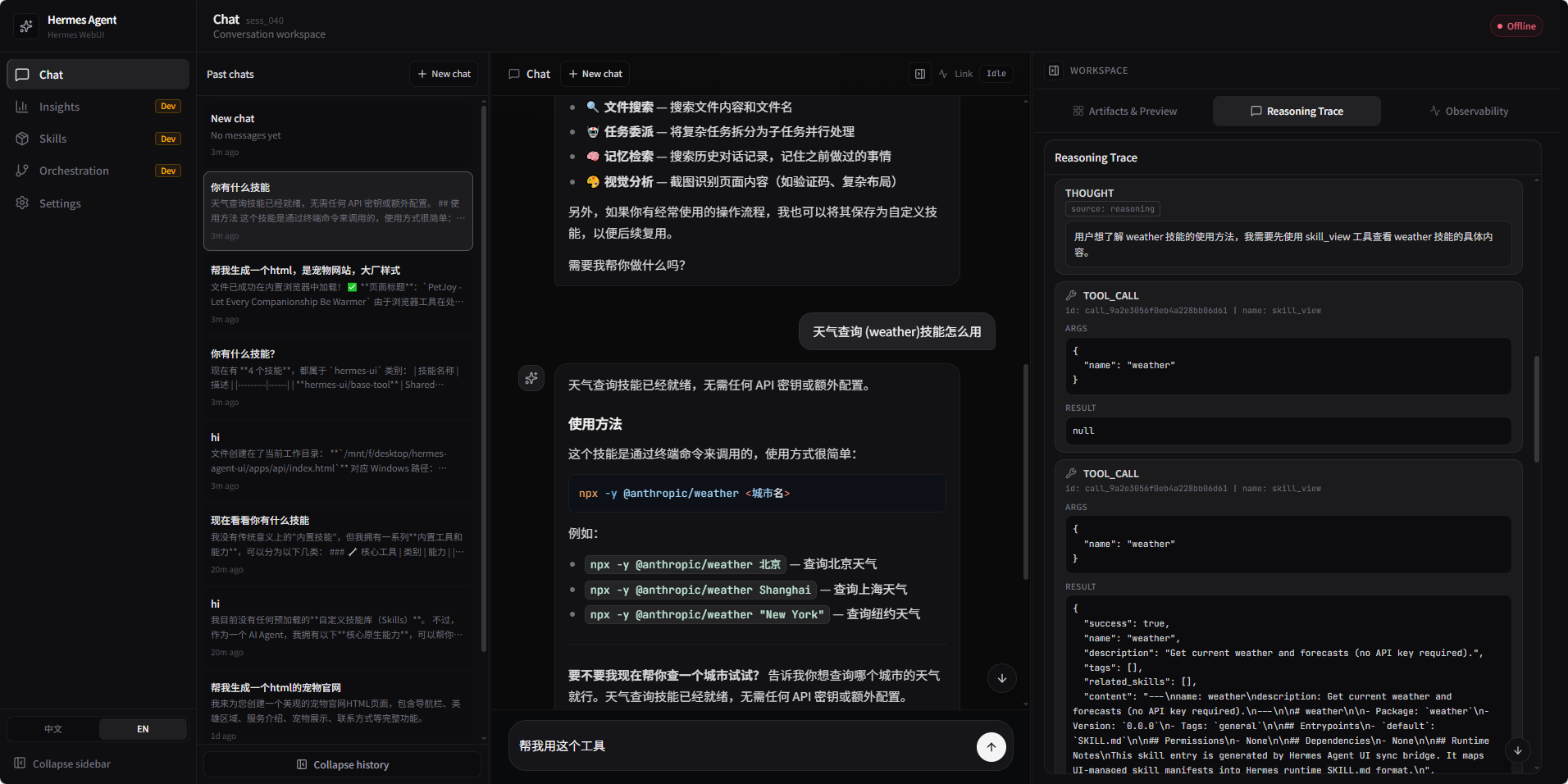
Task: Click the Idle status badge
Action: 996,74
